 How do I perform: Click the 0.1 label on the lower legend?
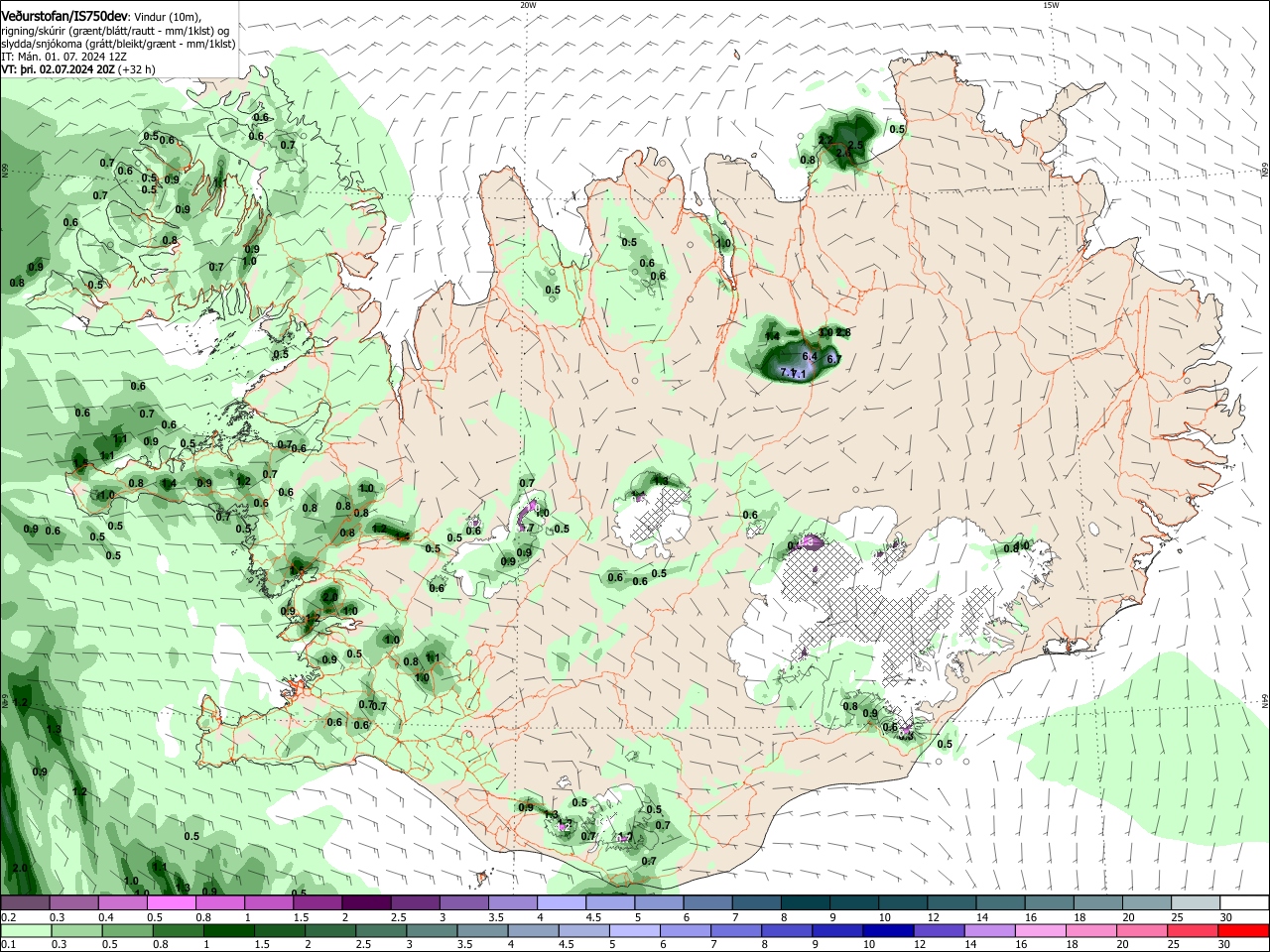(7, 944)
